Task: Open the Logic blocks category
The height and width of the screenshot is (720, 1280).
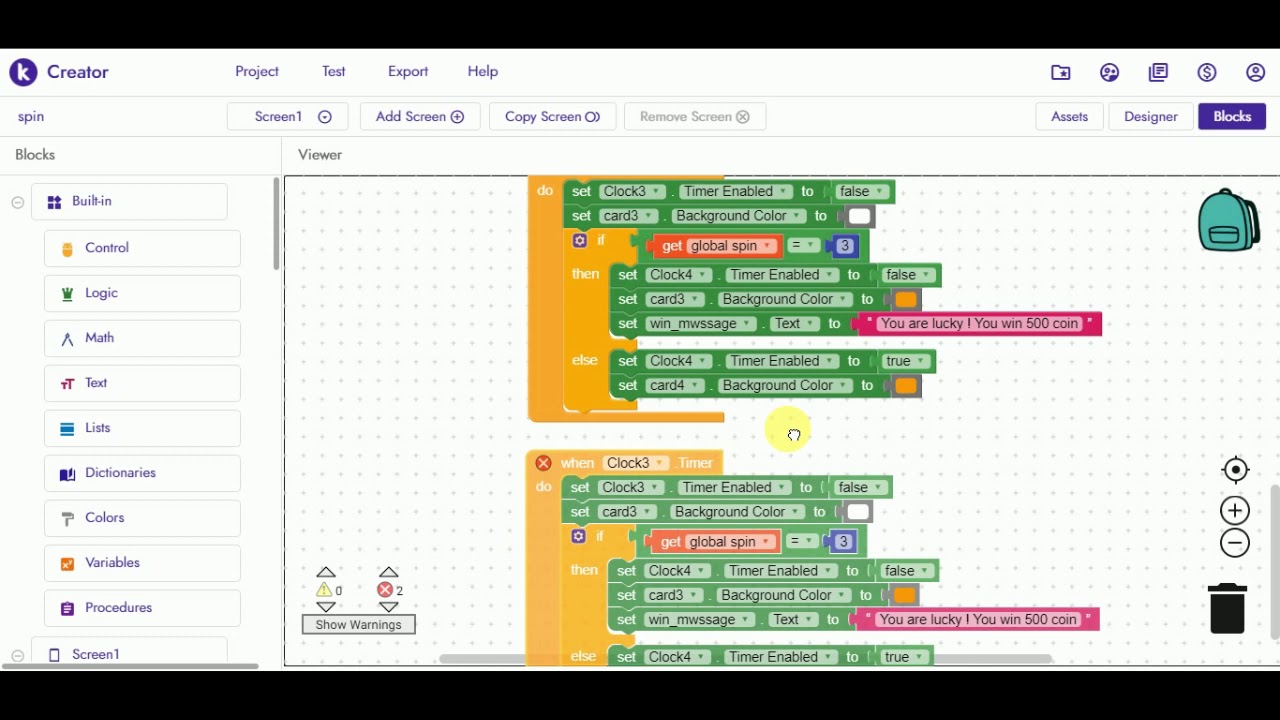Action: tap(142, 293)
